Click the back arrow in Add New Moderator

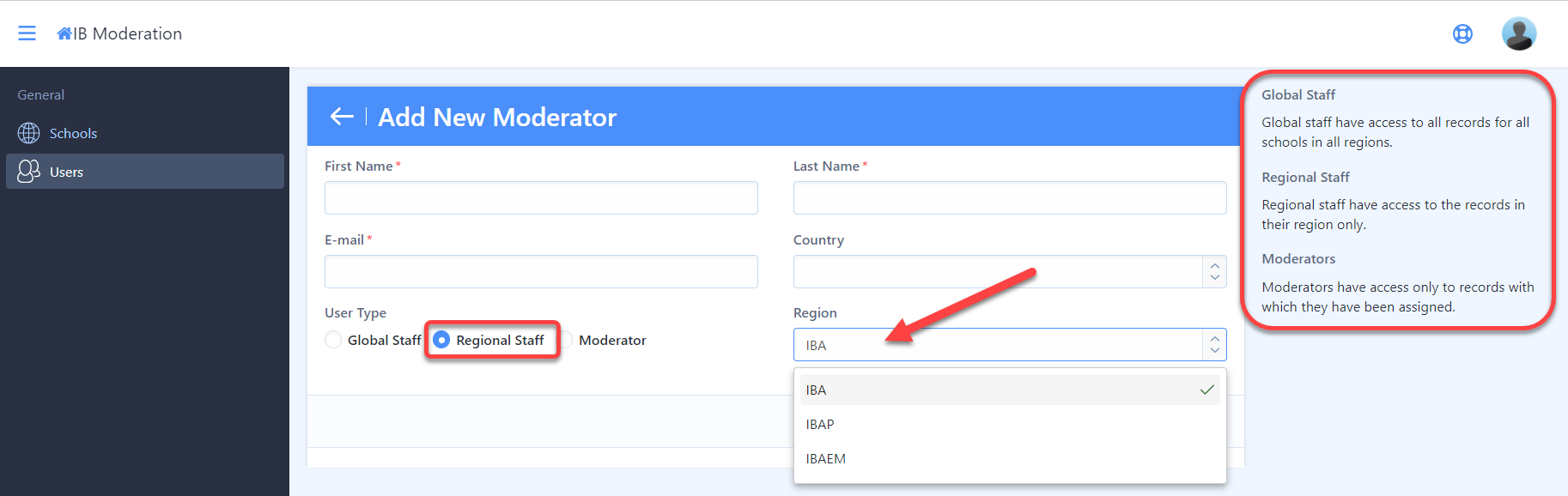point(342,117)
